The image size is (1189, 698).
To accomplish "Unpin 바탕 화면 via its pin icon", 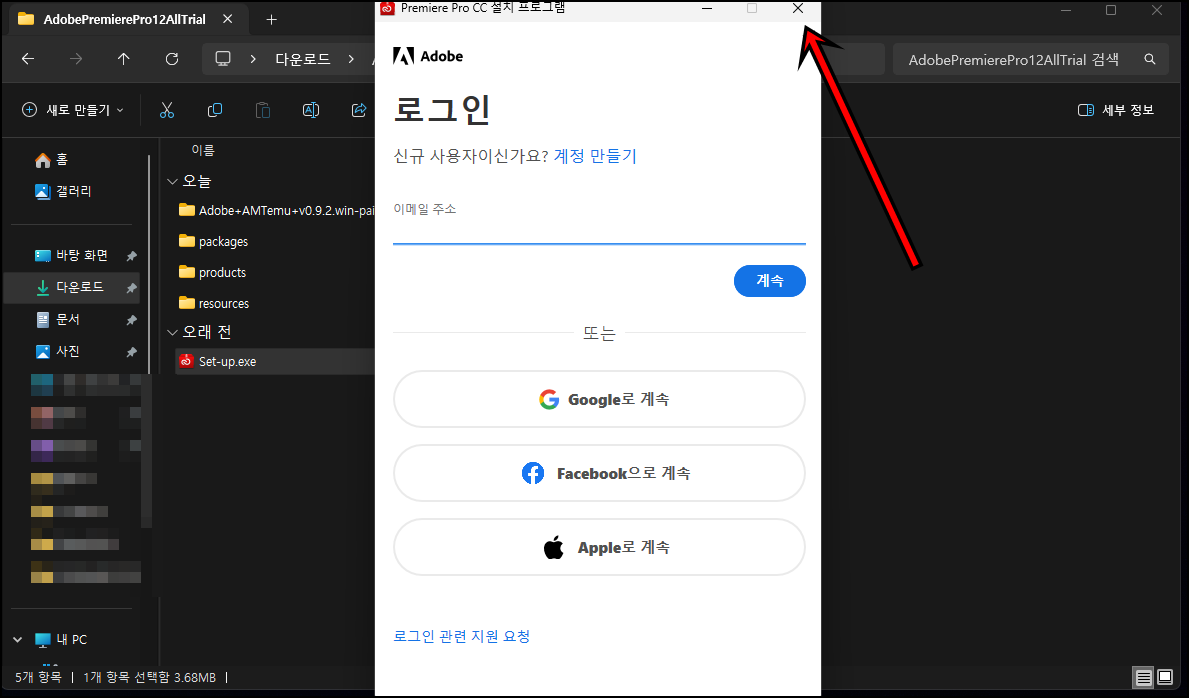I will pos(131,256).
